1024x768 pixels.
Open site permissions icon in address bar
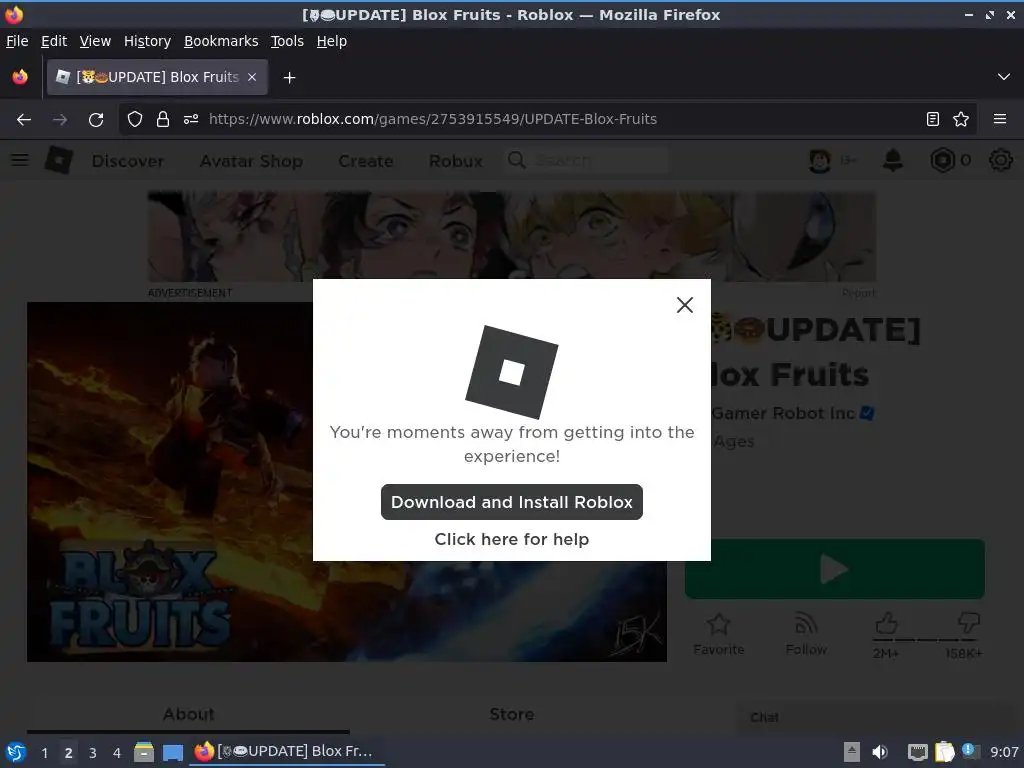click(191, 119)
